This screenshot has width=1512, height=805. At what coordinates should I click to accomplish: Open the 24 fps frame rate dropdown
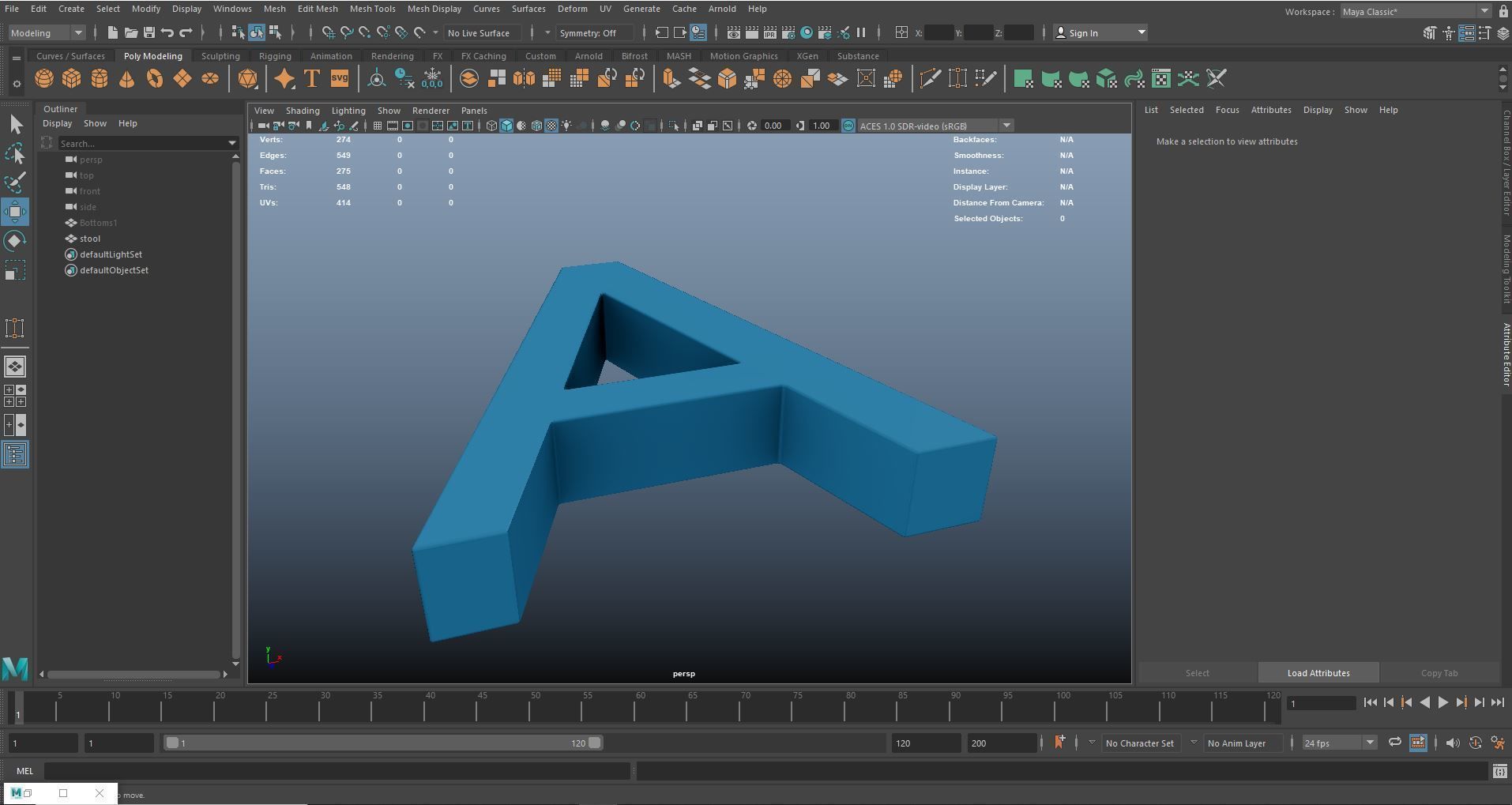1339,743
